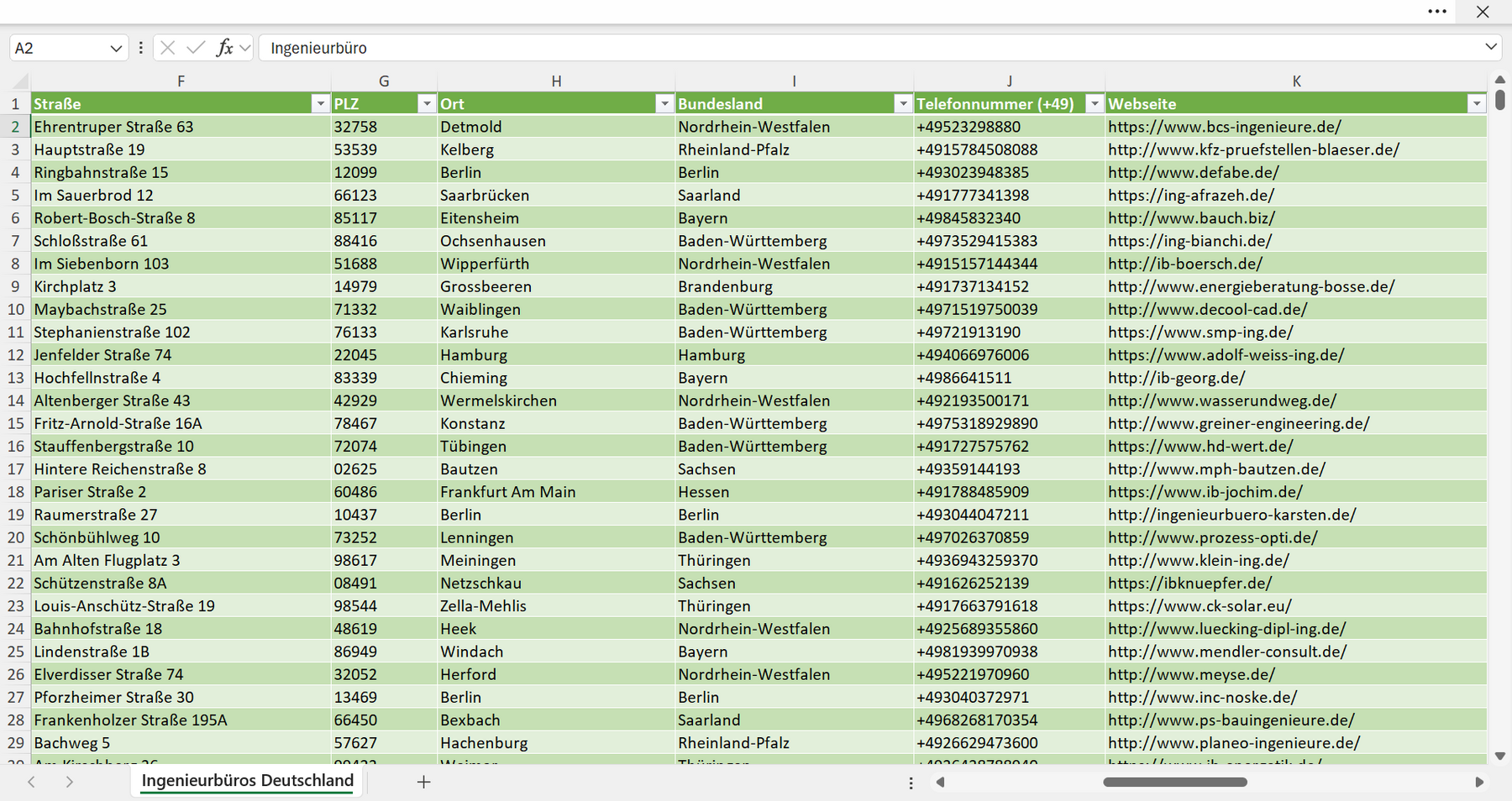Select column K header
Viewport: 1512px width, 801px height.
click(x=1296, y=81)
